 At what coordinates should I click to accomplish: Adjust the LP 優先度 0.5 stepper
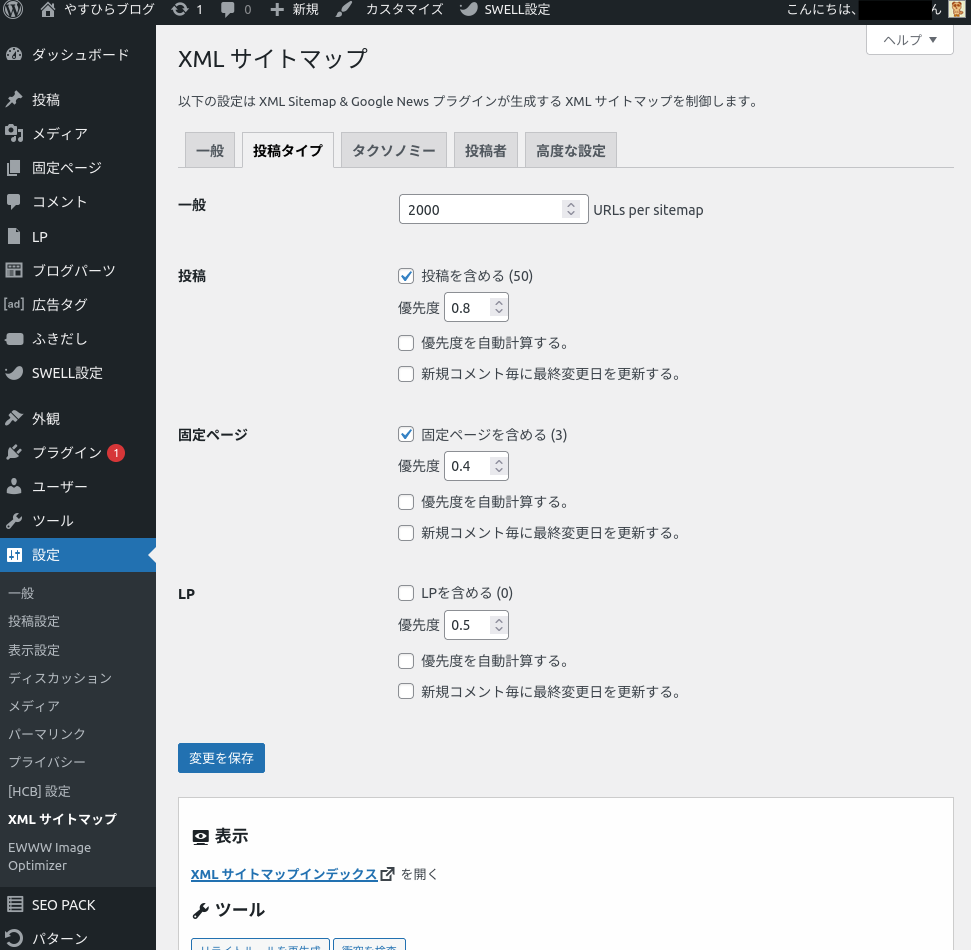[499, 625]
